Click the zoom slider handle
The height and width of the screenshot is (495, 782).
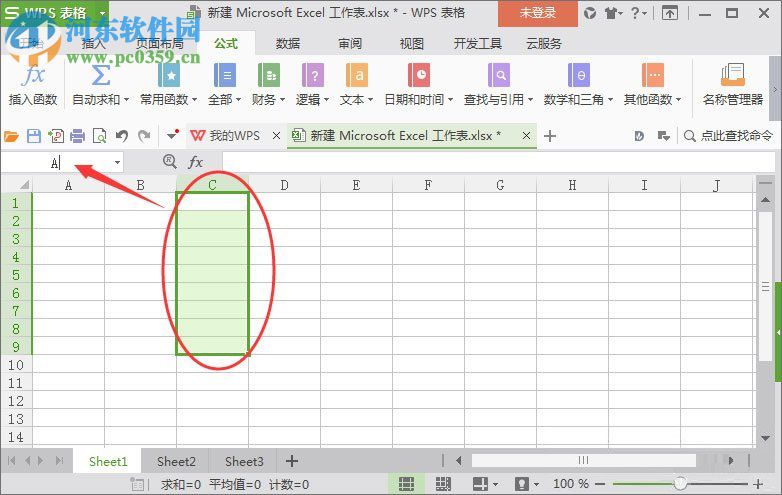[680, 483]
